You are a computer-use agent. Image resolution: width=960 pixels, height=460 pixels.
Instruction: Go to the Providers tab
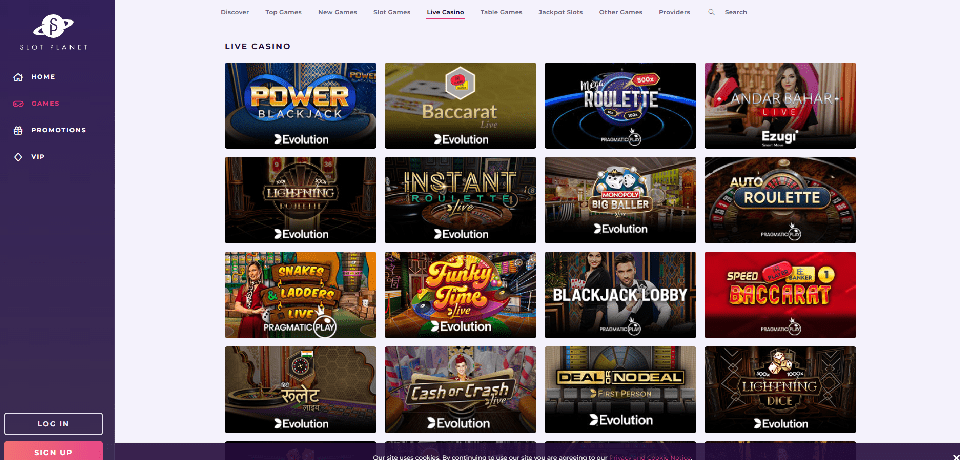click(x=674, y=12)
